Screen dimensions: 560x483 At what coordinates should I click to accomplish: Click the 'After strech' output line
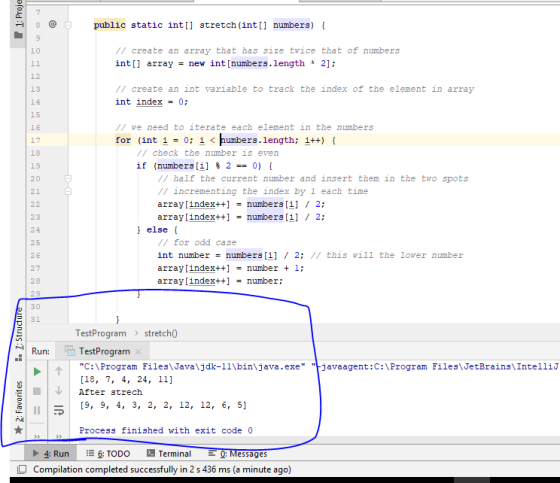click(x=110, y=392)
